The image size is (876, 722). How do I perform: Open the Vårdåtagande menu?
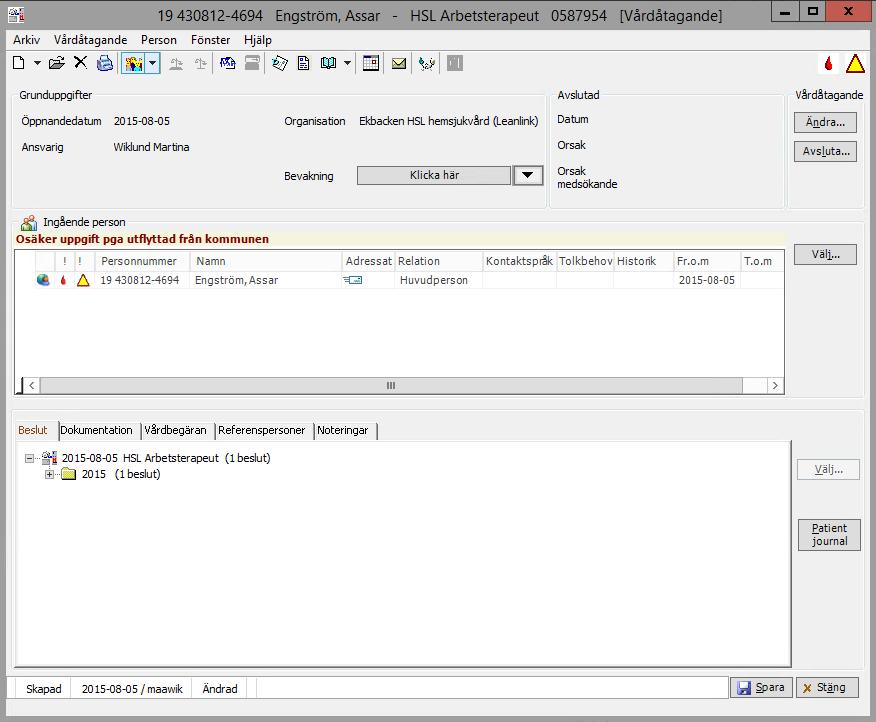(x=91, y=40)
